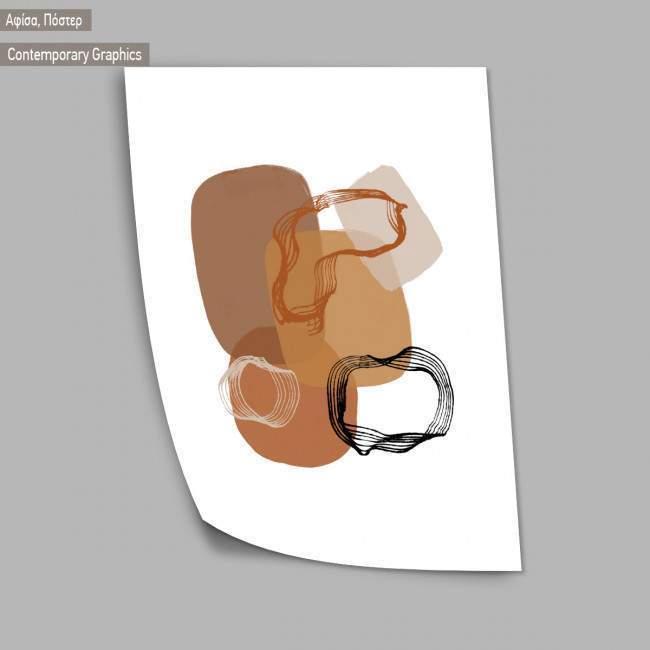Click the bottom-right corner of the poster
Image resolution: width=650 pixels, height=650 pixels.
point(518,567)
